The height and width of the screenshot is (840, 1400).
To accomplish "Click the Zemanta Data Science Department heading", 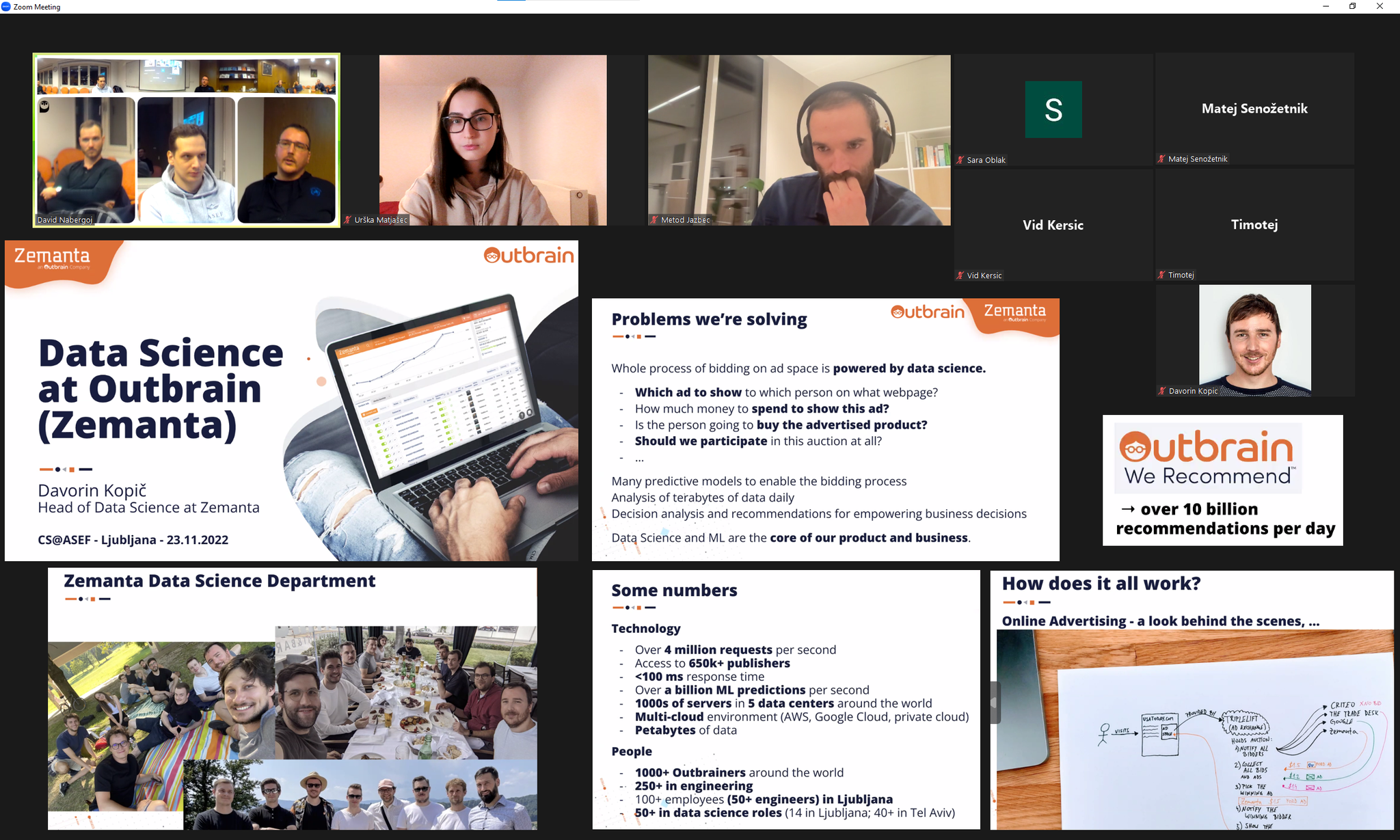I will coord(219,581).
